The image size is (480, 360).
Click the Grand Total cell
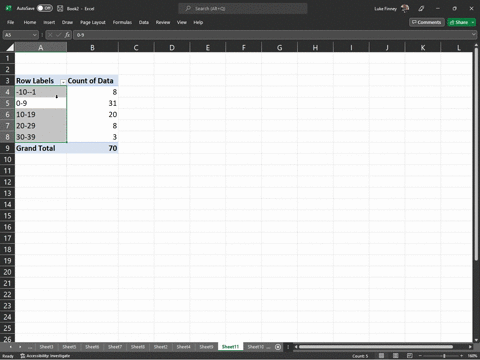coord(41,148)
